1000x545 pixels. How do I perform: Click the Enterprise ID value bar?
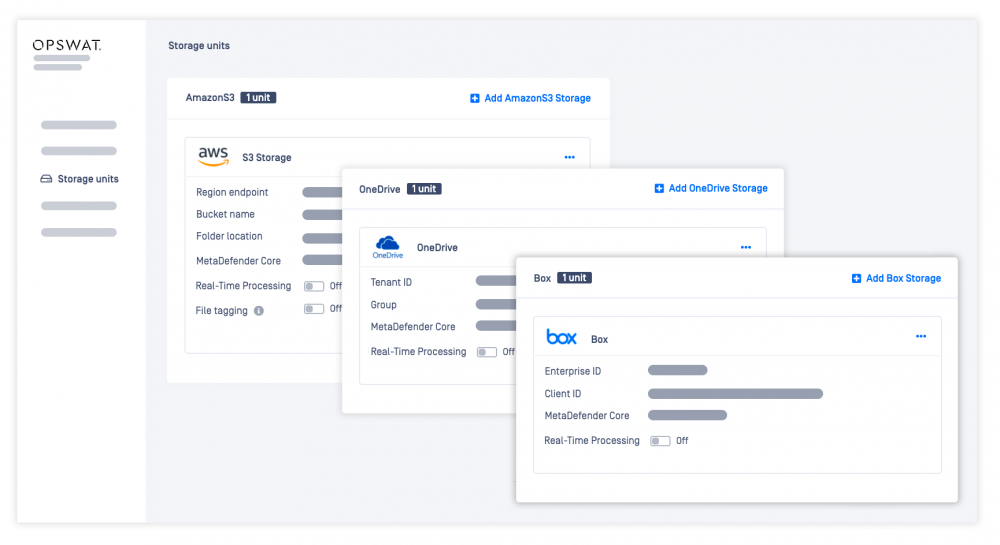(x=678, y=370)
